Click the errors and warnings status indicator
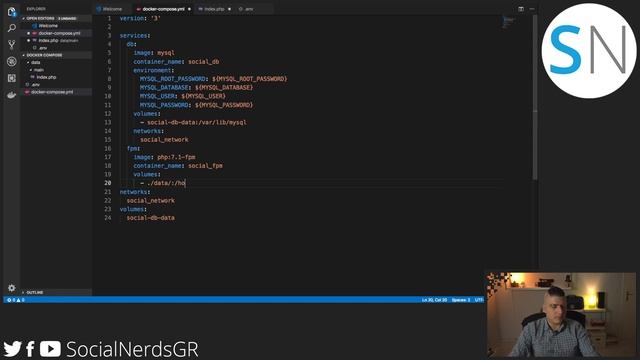 point(16,300)
